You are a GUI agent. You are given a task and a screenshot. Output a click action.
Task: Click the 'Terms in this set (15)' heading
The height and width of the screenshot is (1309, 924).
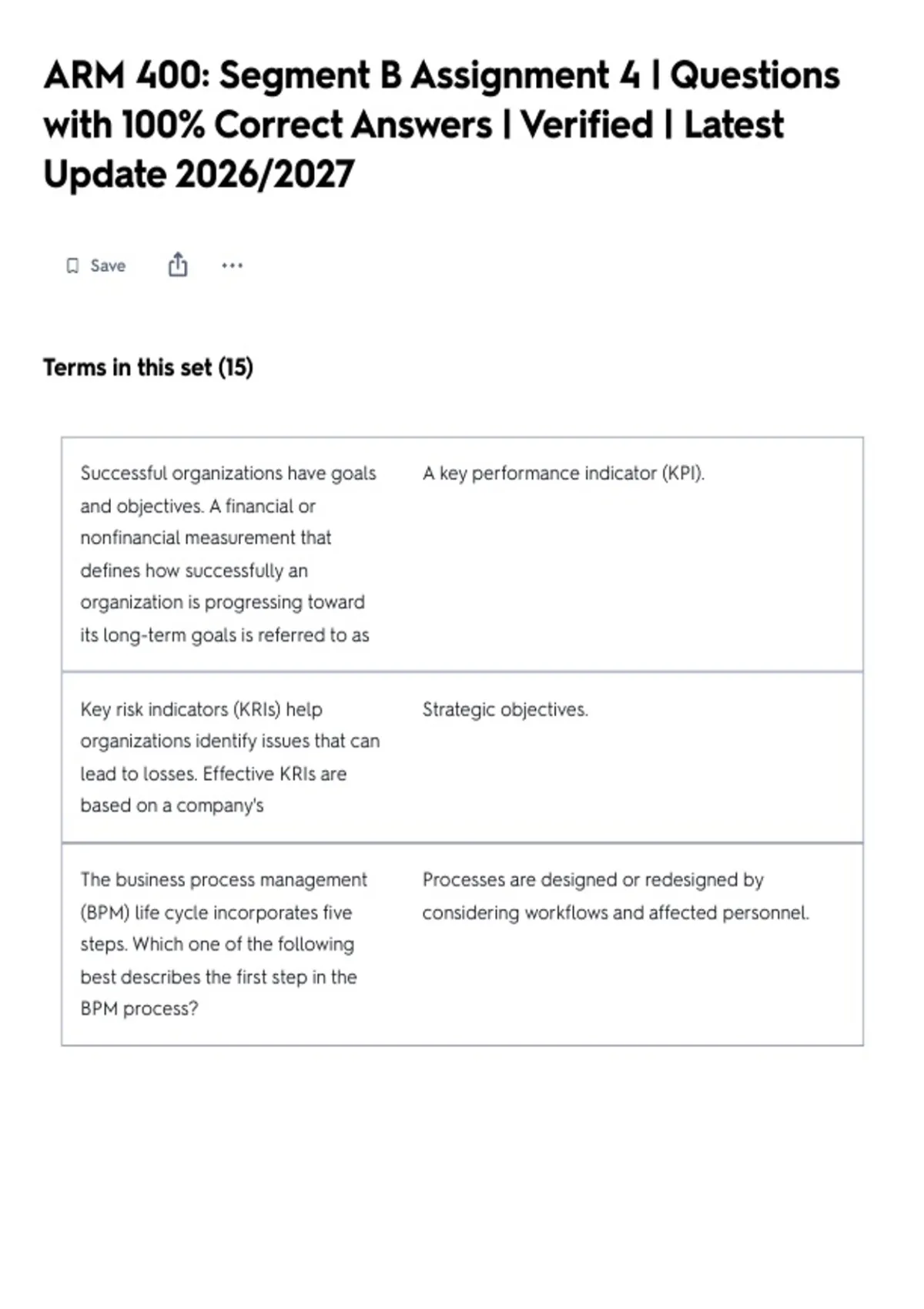click(x=148, y=367)
